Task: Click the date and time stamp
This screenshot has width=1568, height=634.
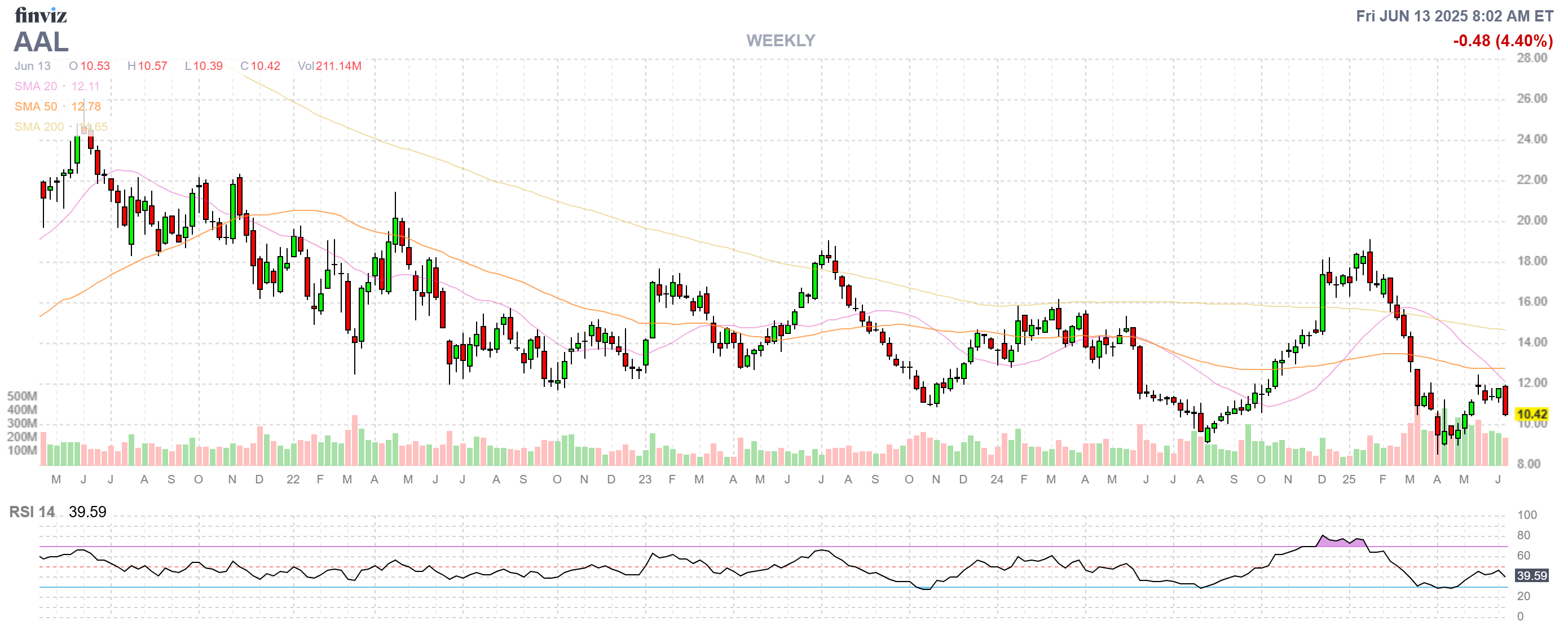Action: coord(1454,16)
